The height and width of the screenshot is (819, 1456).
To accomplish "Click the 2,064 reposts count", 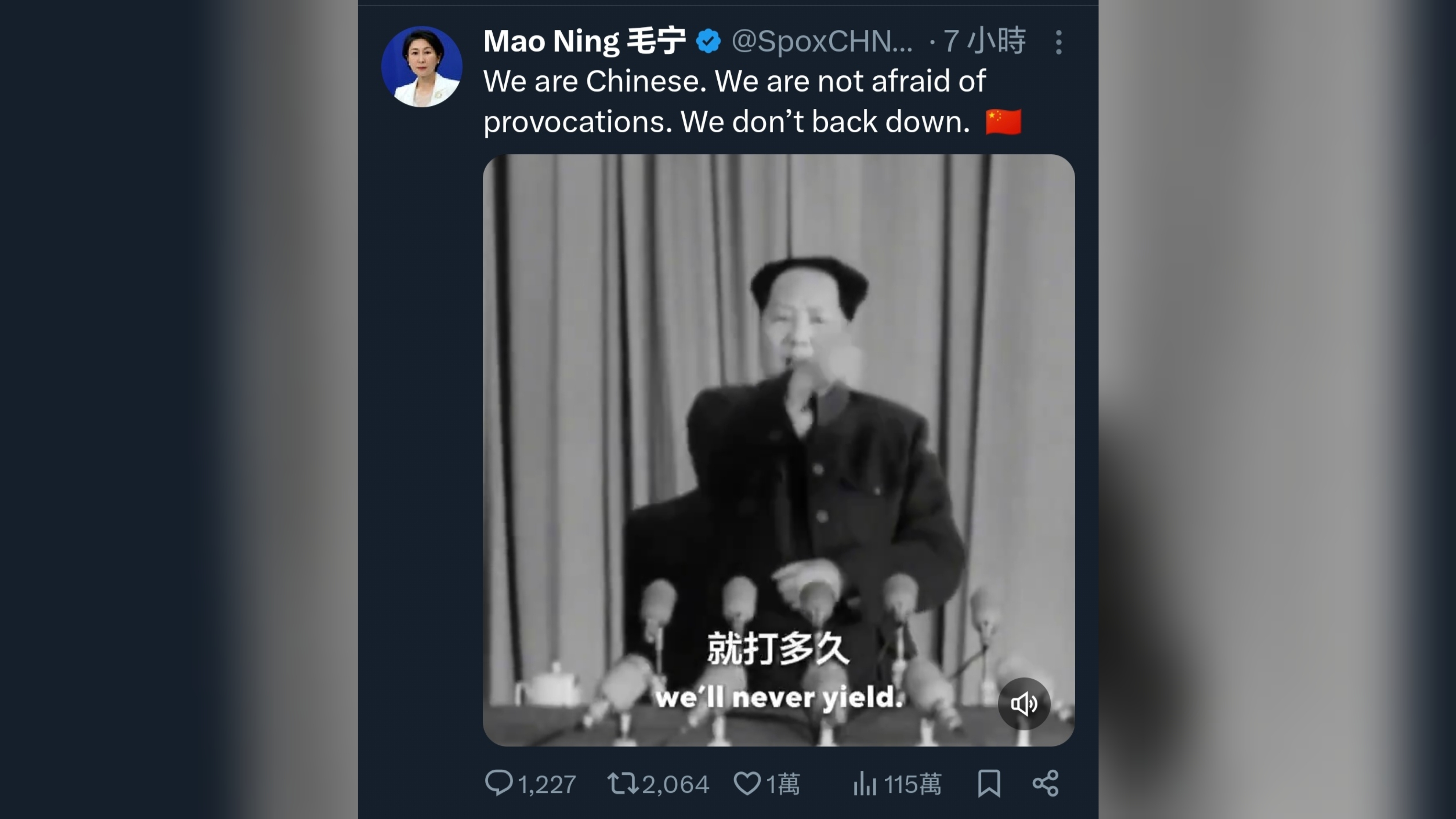I will [675, 785].
